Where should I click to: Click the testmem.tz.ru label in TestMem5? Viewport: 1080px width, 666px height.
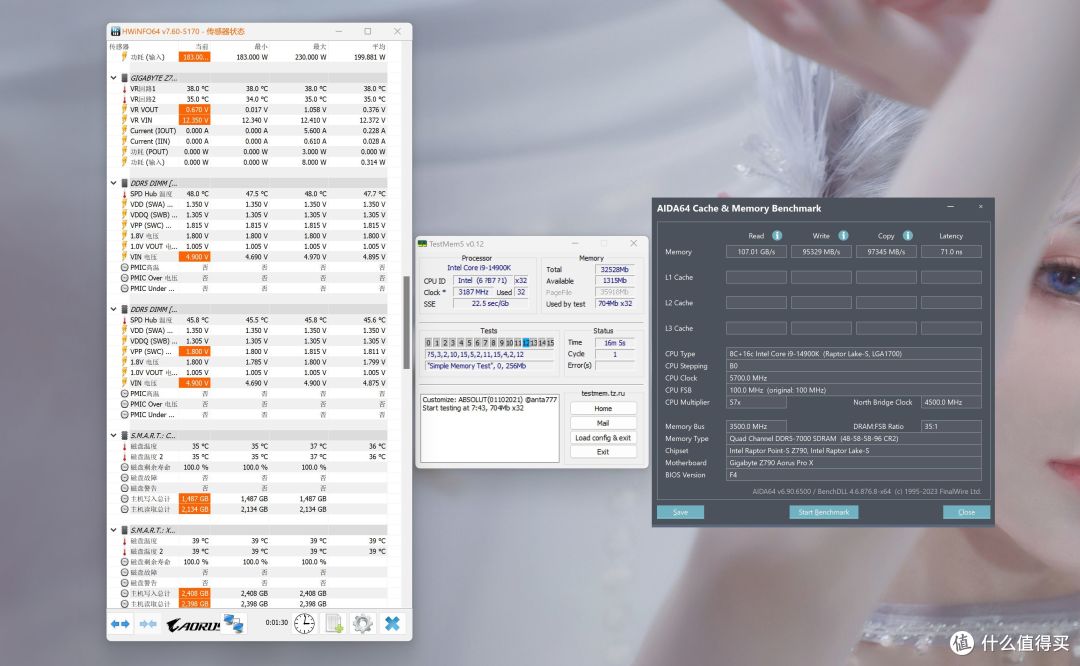click(603, 393)
